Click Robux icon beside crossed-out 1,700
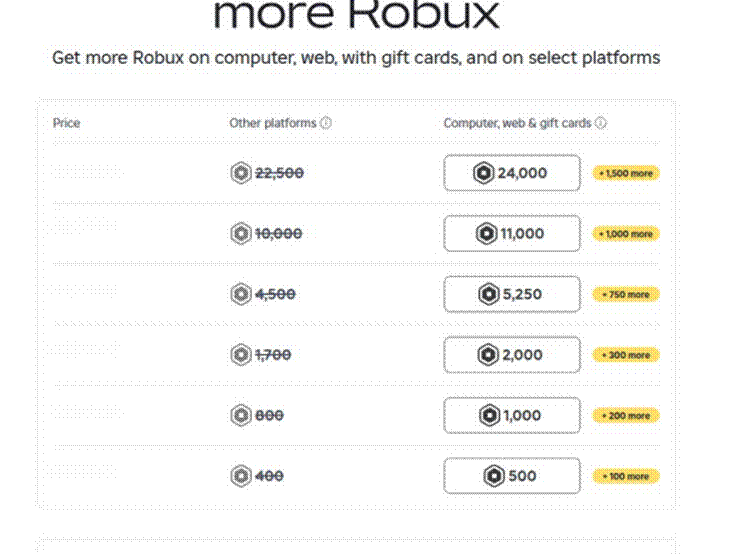 point(241,354)
